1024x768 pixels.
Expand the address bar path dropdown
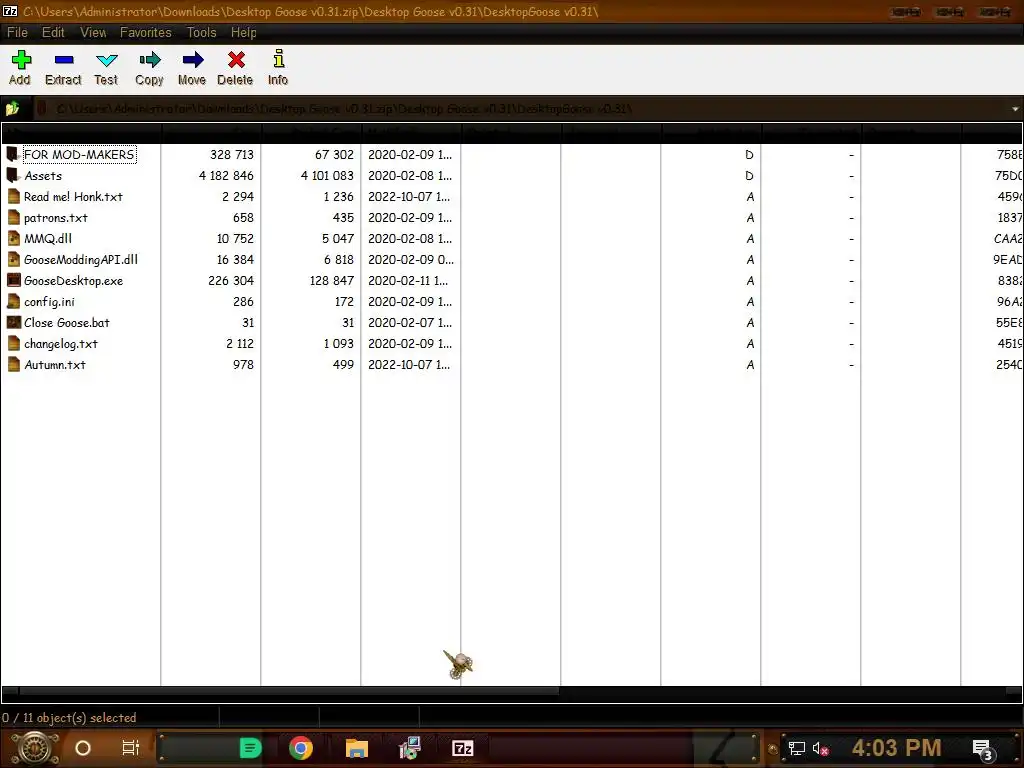(x=1015, y=108)
